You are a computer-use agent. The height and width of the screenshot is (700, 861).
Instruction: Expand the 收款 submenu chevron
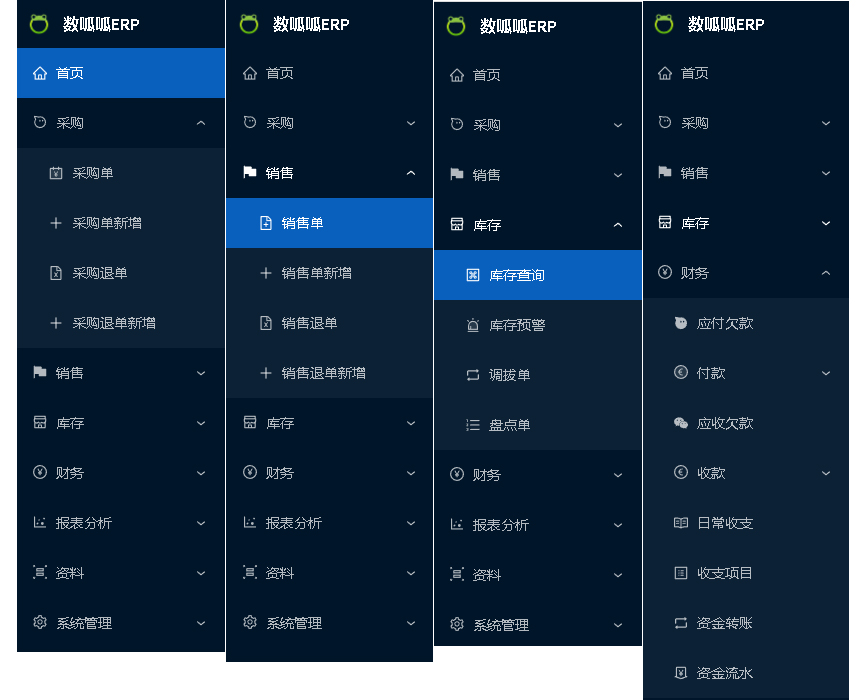pyautogui.click(x=826, y=473)
